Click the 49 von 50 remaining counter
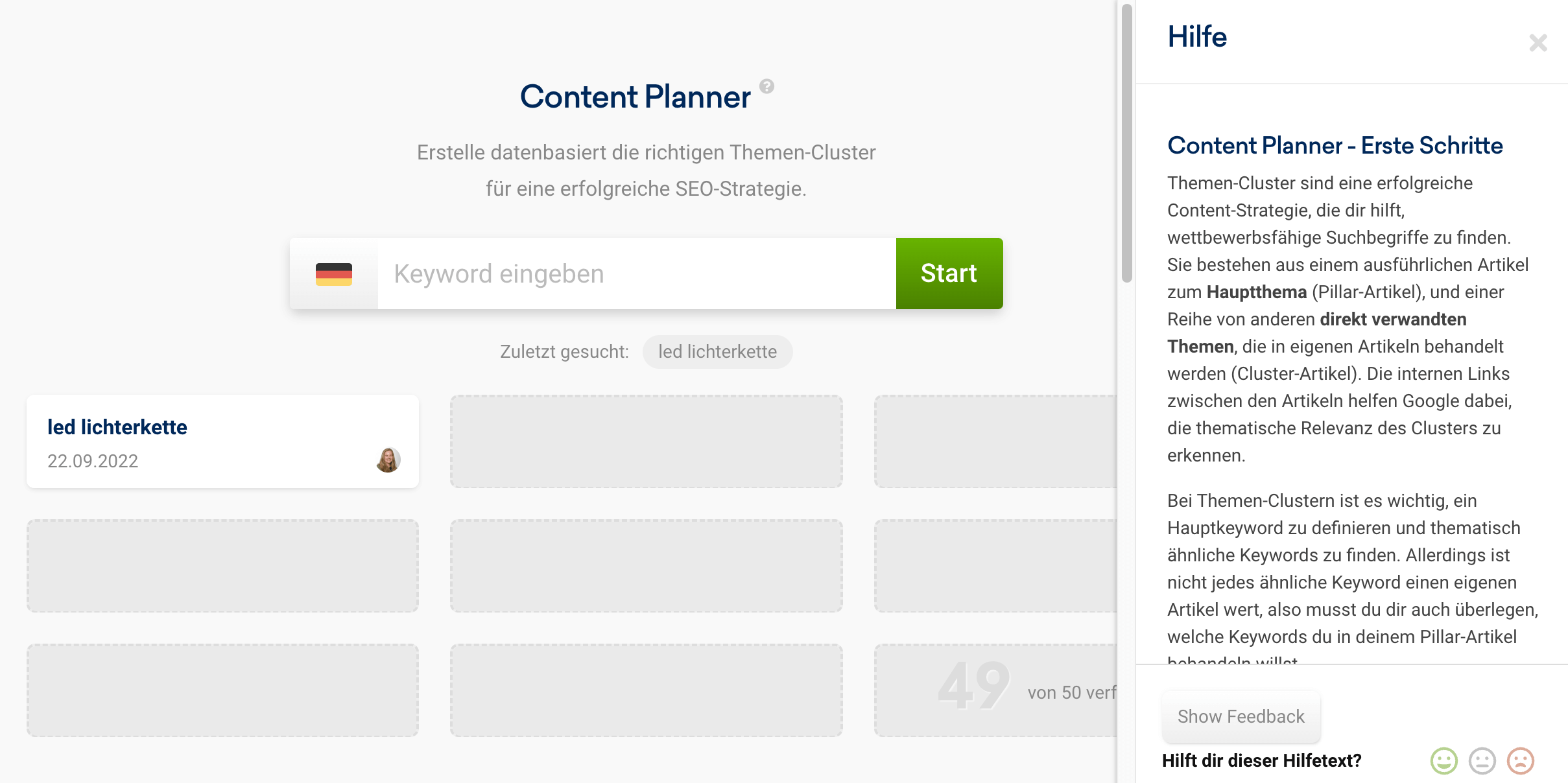The height and width of the screenshot is (783, 1568). pyautogui.click(x=1025, y=688)
